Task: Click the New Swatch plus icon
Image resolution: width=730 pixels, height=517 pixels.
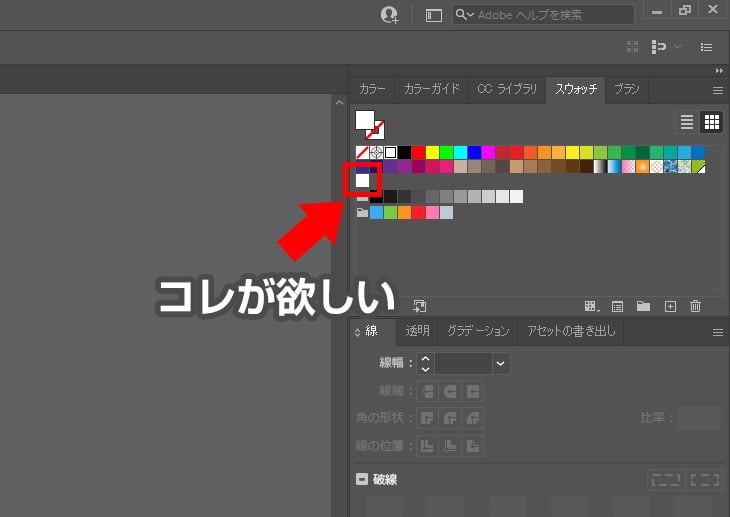Action: pyautogui.click(x=671, y=306)
